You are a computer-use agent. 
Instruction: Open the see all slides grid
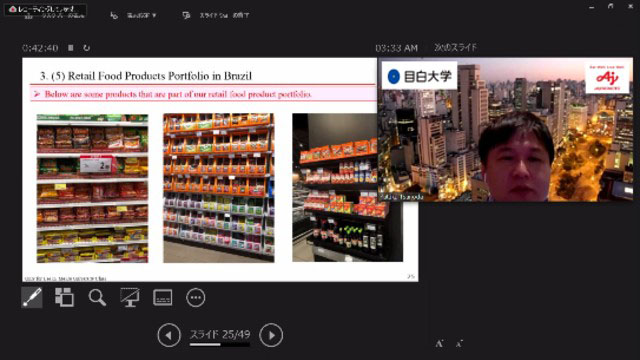point(64,297)
